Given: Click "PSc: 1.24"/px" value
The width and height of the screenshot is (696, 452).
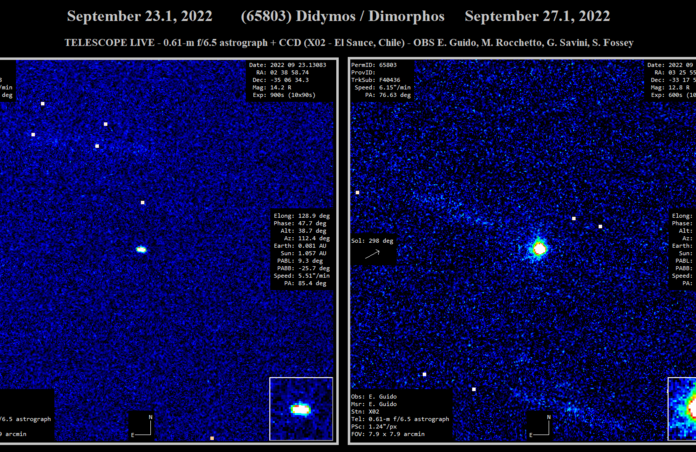Looking at the screenshot, I should 374,427.
